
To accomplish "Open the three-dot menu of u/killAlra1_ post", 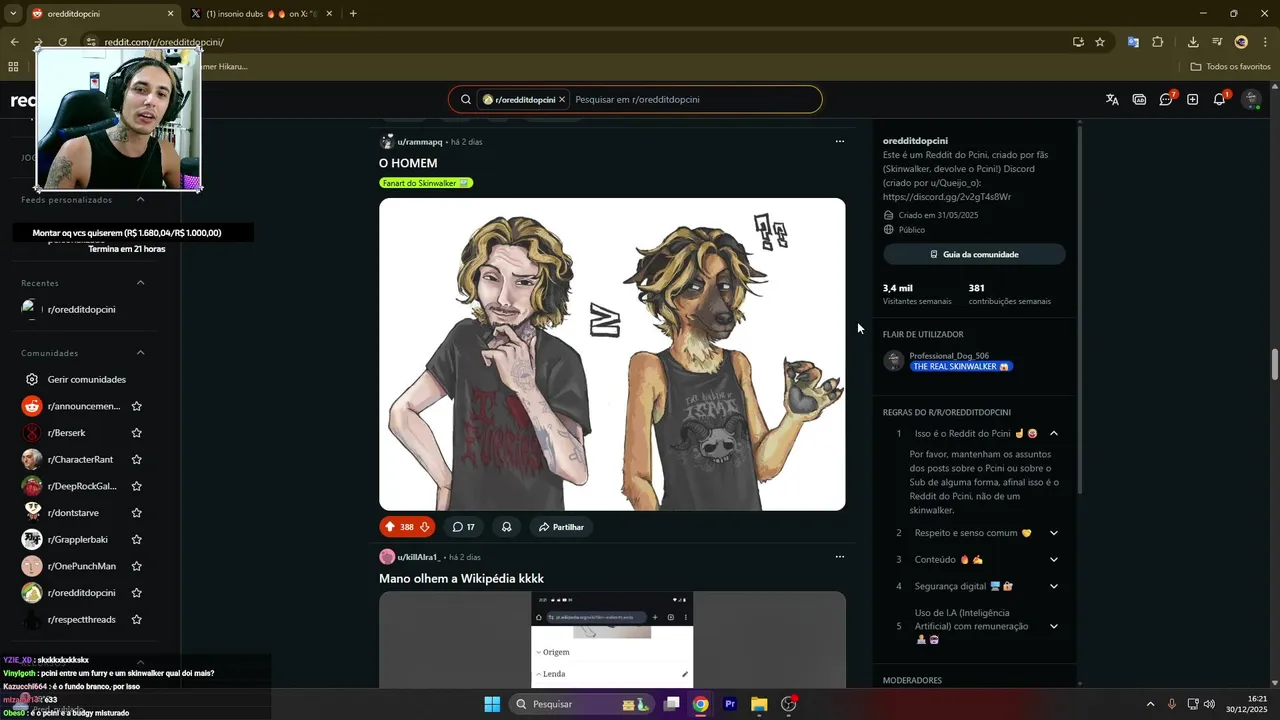I will (839, 557).
